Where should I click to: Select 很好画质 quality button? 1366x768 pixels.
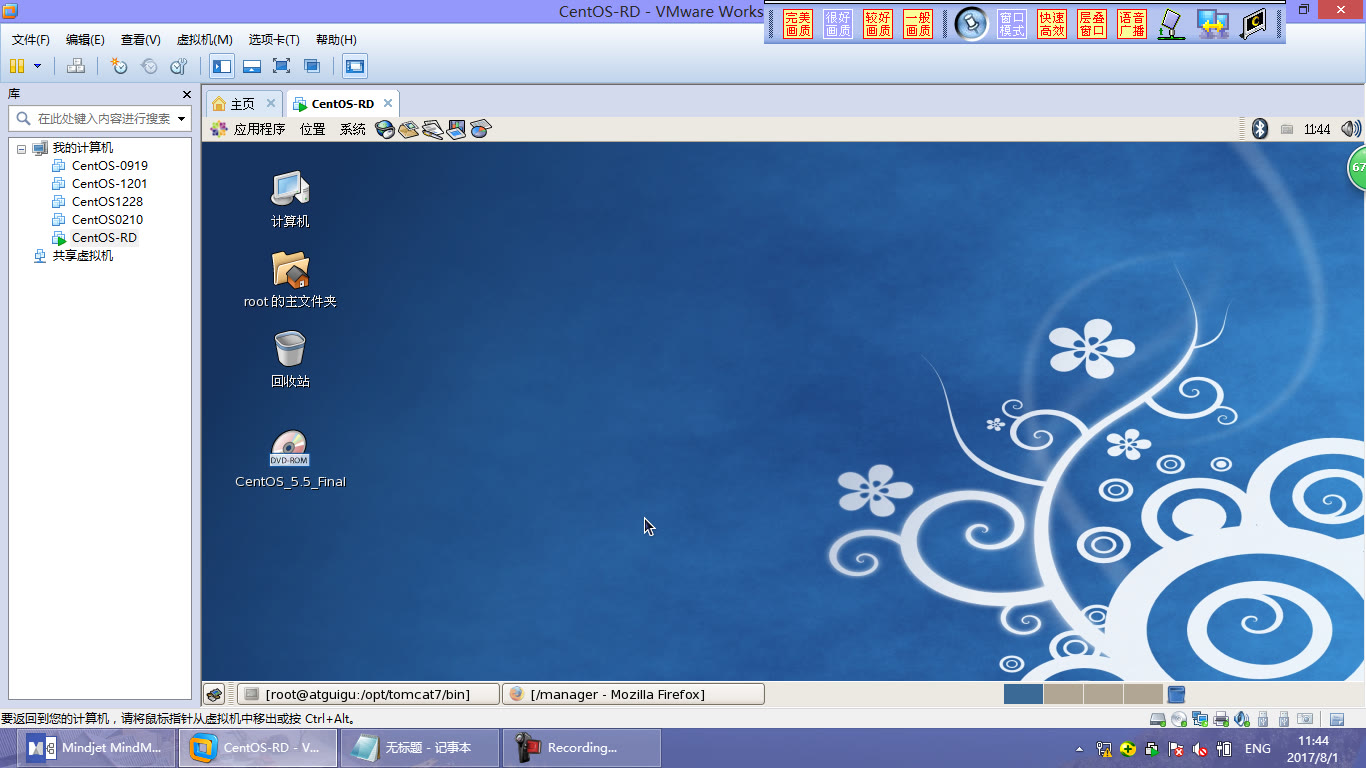click(x=838, y=24)
